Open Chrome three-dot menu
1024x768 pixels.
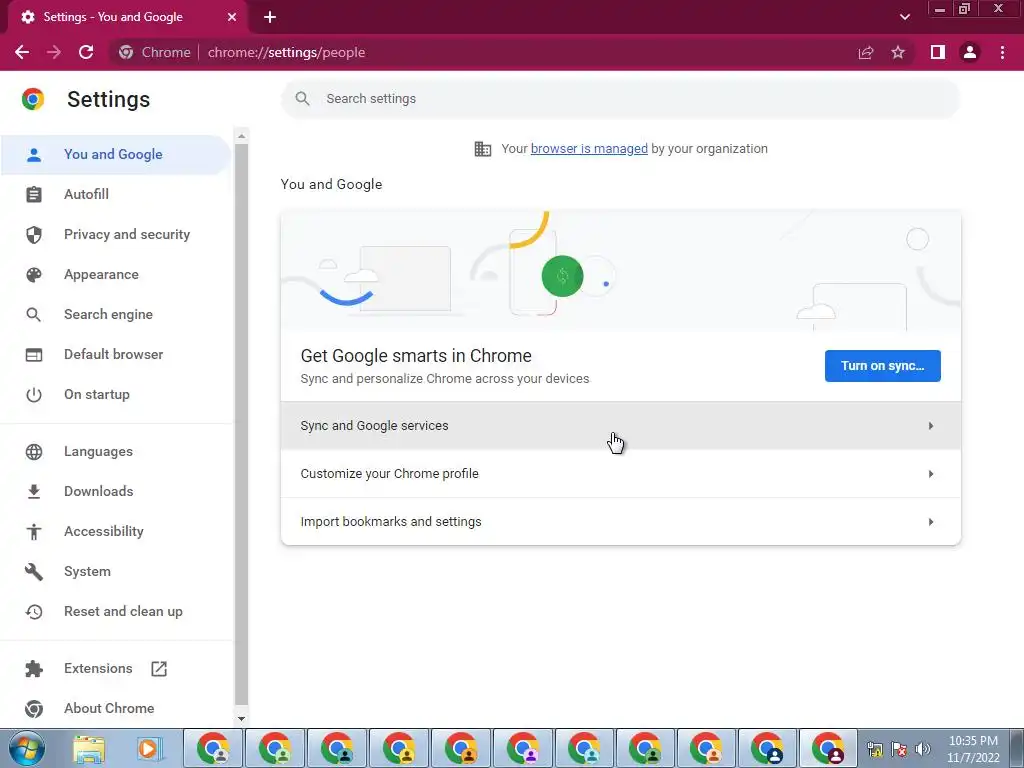coord(1002,52)
